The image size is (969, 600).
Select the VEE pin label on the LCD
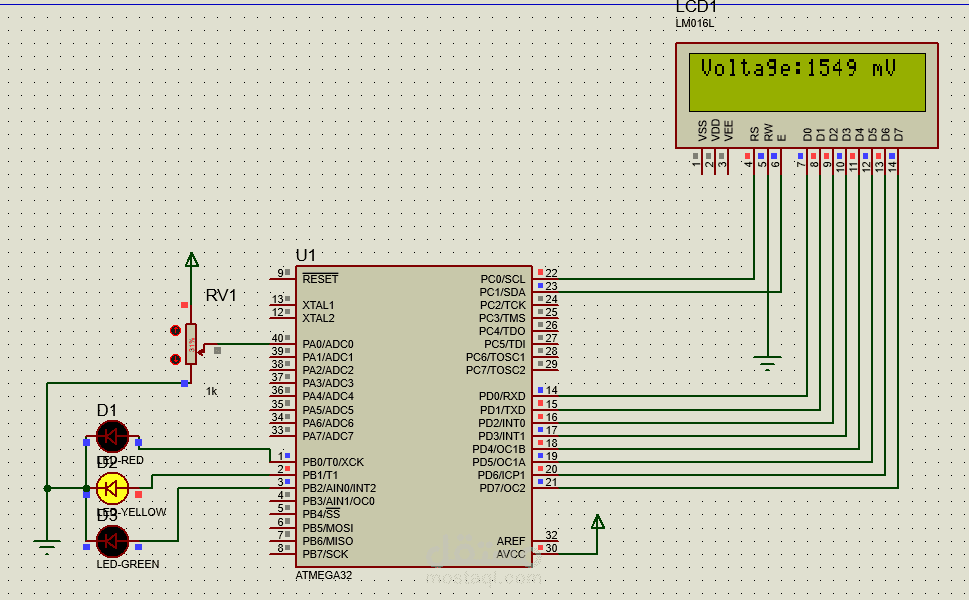729,131
